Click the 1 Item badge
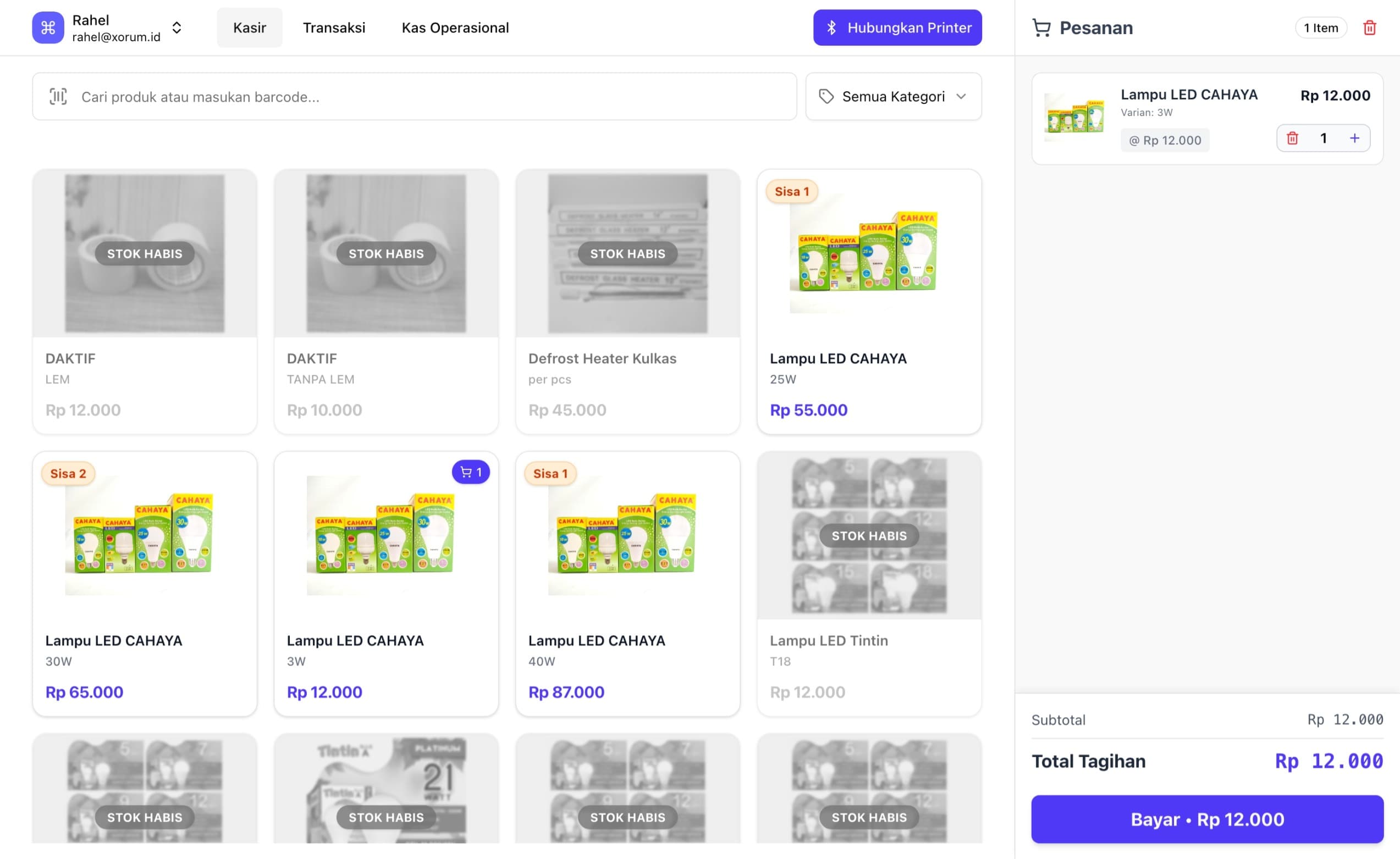This screenshot has width=1400, height=859. point(1320,27)
